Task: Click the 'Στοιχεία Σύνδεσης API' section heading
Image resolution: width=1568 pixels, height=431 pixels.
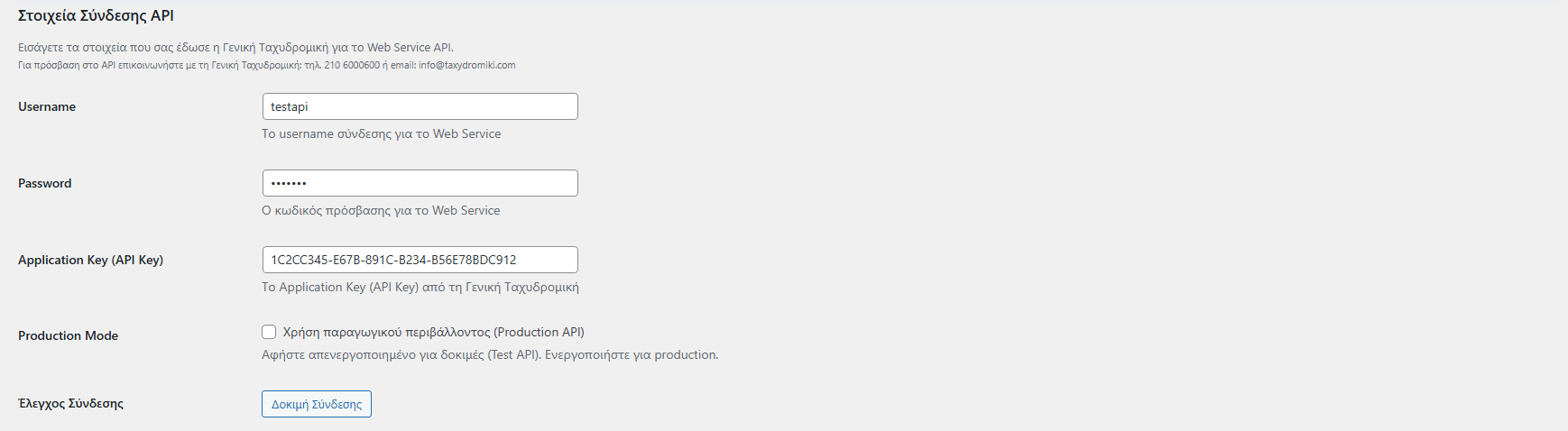Action: click(x=96, y=15)
